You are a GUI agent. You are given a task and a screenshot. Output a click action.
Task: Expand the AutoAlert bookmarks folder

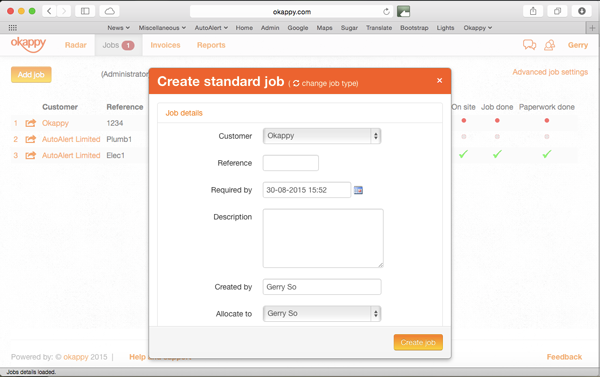tap(211, 28)
